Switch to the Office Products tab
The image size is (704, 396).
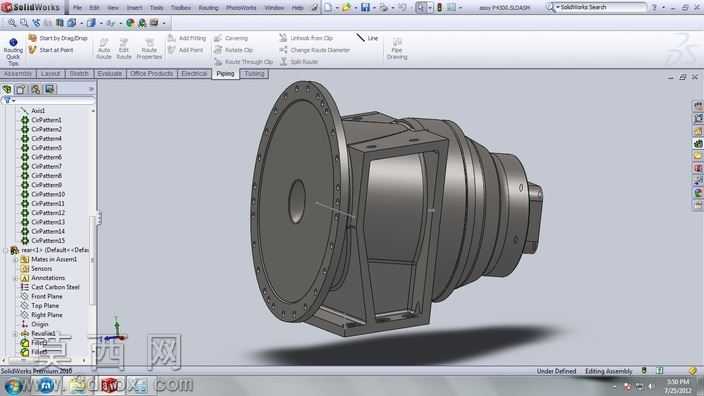(x=151, y=74)
